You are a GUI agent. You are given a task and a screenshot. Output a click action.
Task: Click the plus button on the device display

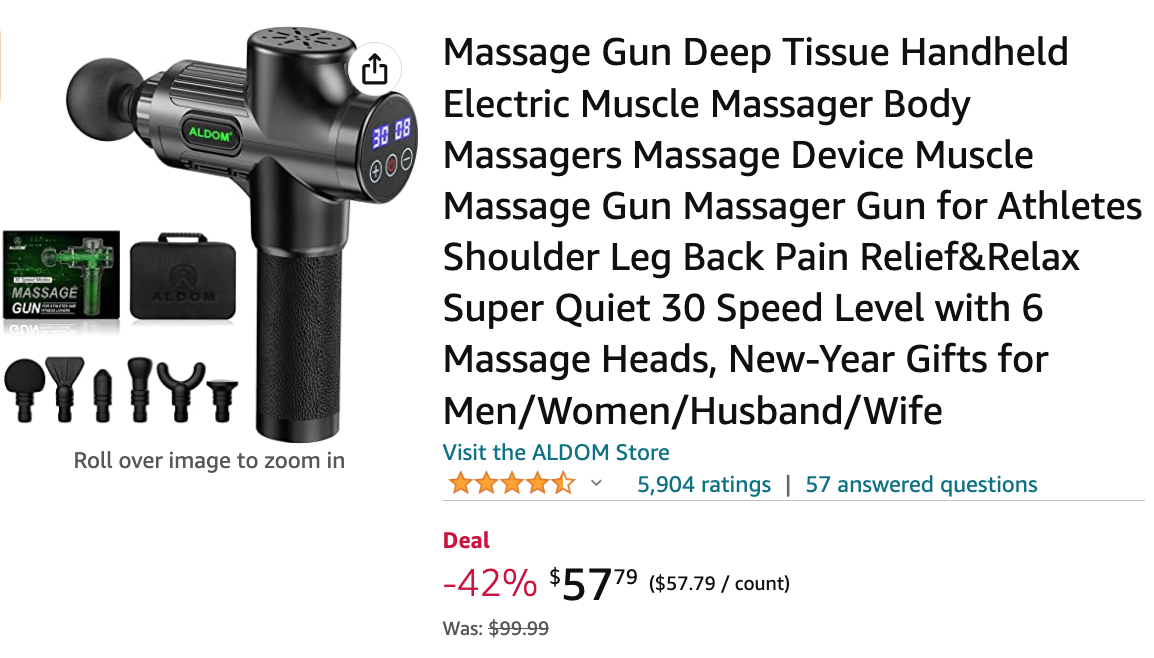point(375,171)
